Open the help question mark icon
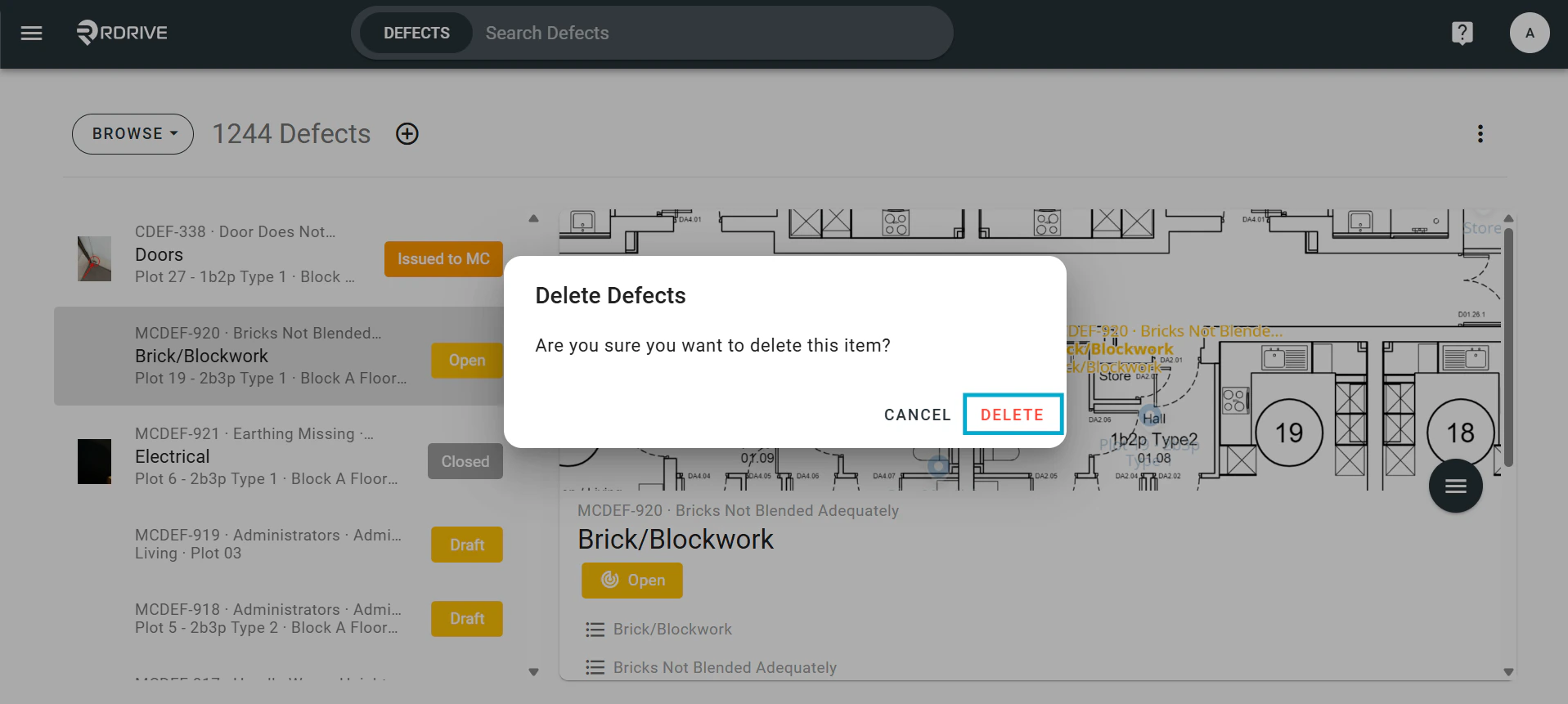Screen dimensions: 1568x704 click(x=1462, y=33)
